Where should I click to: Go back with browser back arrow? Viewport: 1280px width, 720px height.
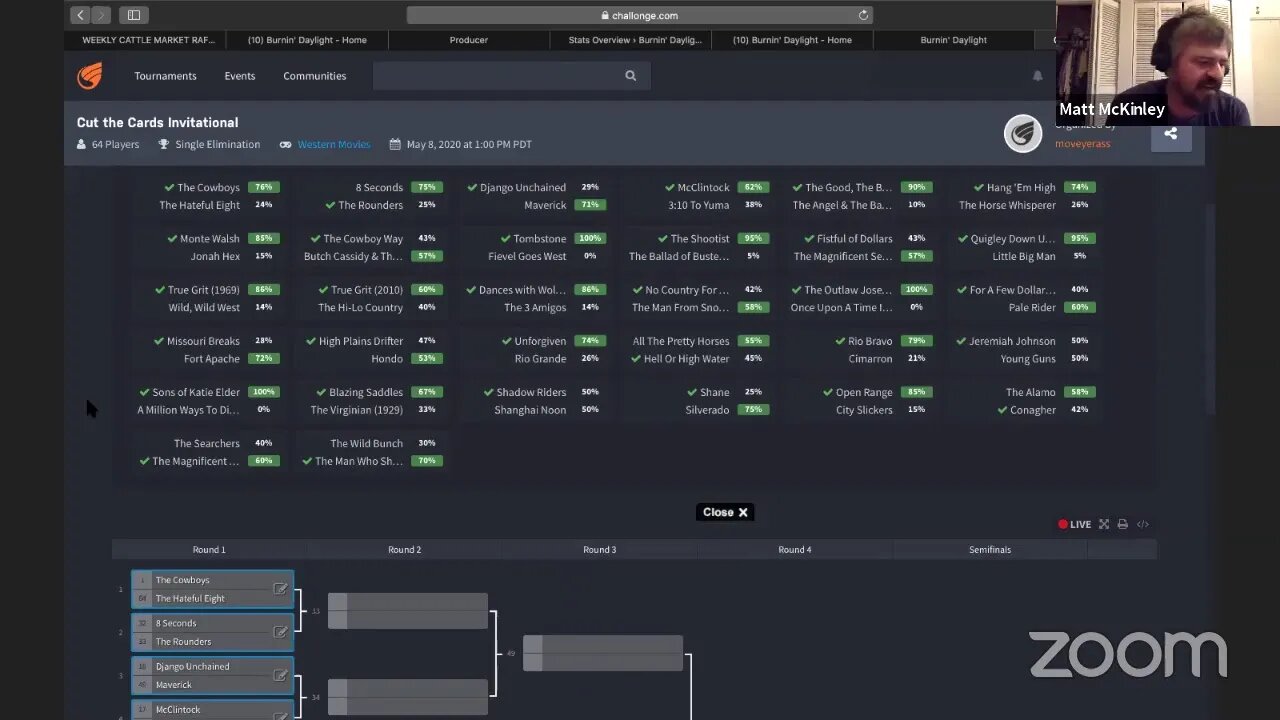click(x=81, y=15)
